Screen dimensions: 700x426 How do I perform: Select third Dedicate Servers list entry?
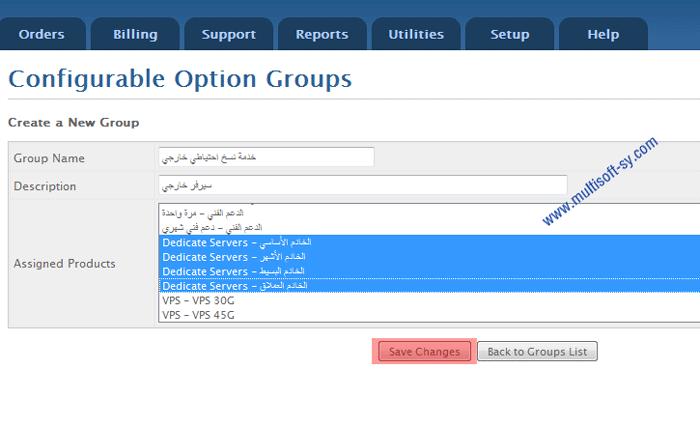tap(429, 271)
